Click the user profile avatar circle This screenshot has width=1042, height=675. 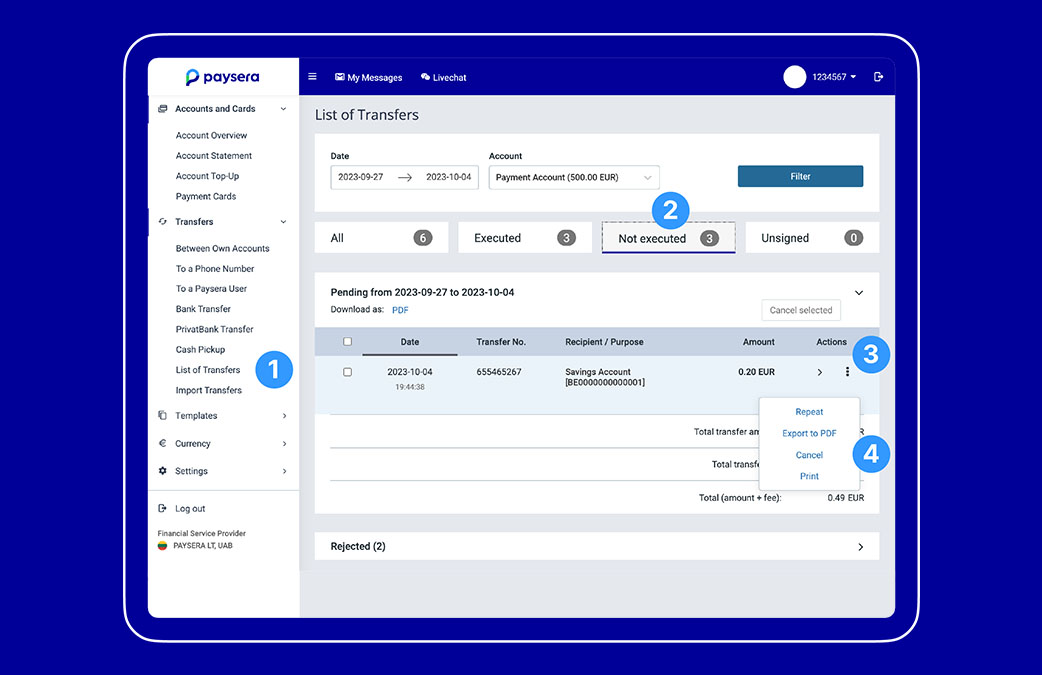tap(795, 77)
